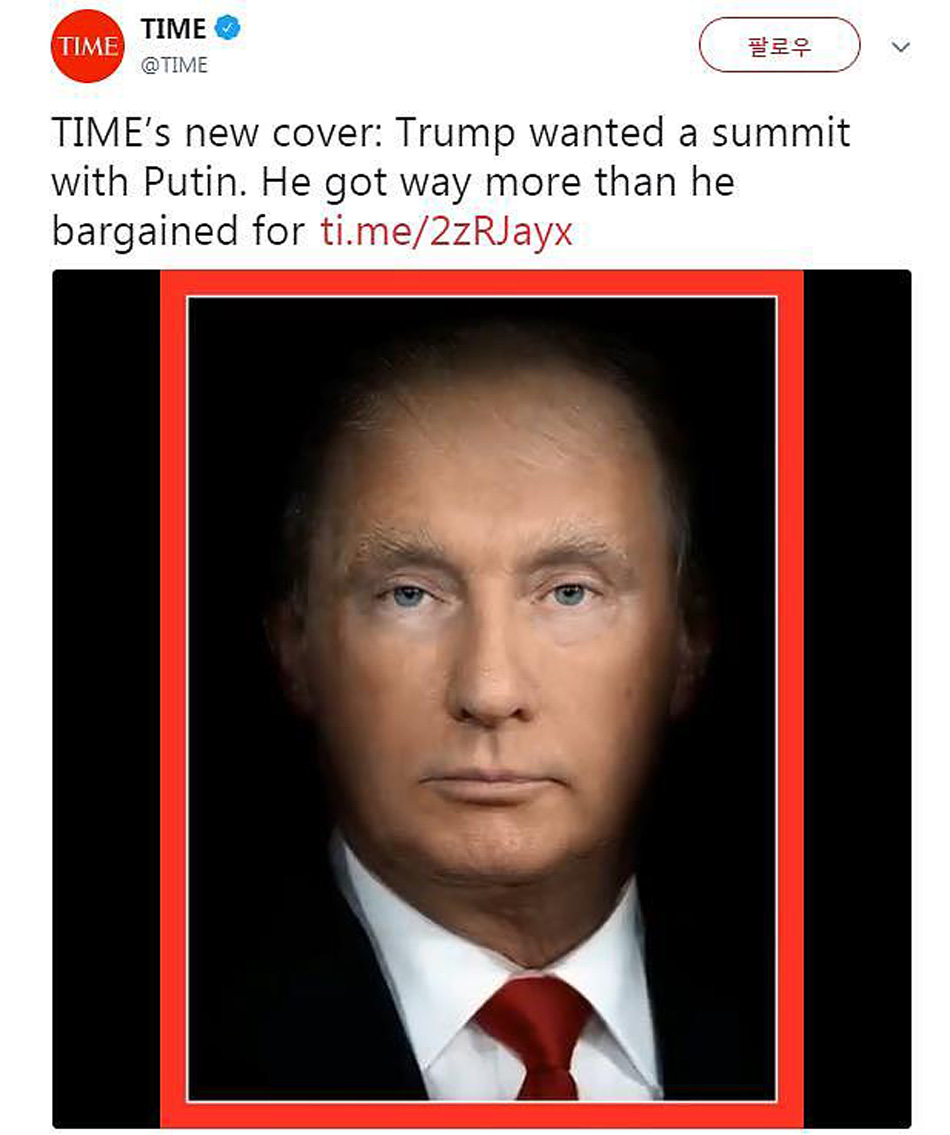
Task: Click the word "summit" in the tweet
Action: [x=781, y=133]
